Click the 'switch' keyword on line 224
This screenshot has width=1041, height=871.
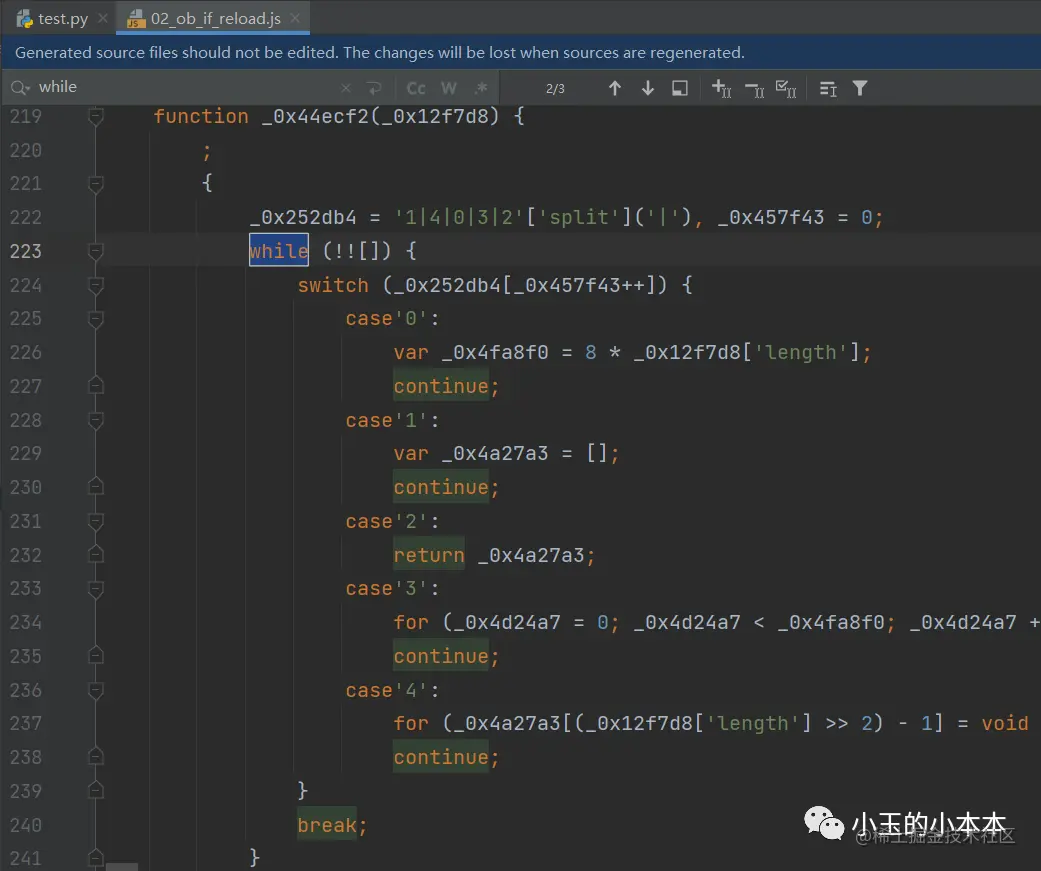(x=333, y=285)
